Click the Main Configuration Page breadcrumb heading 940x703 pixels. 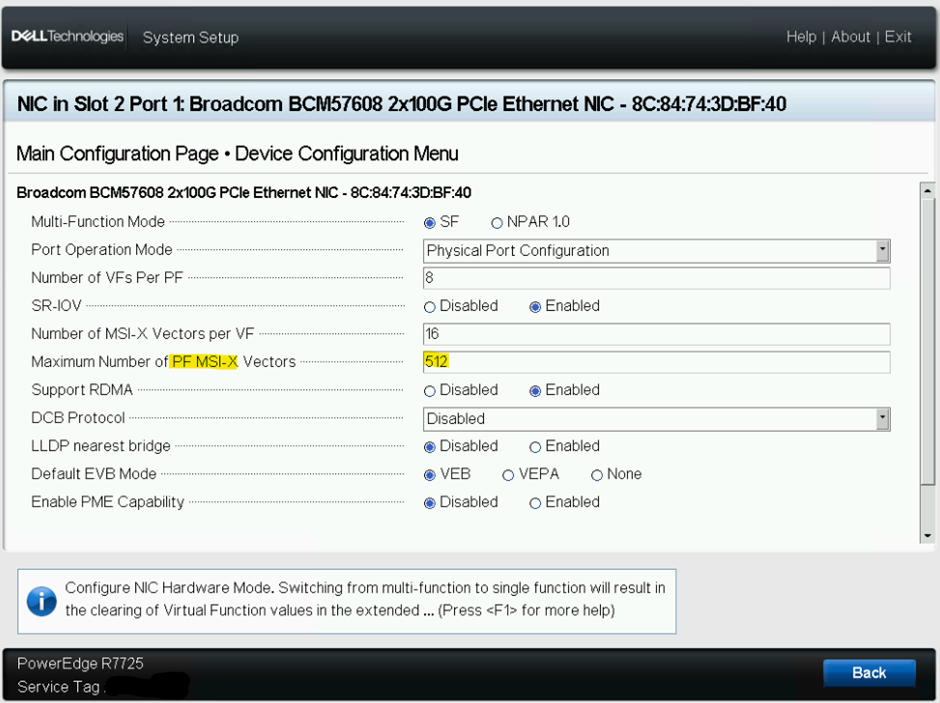coord(118,153)
